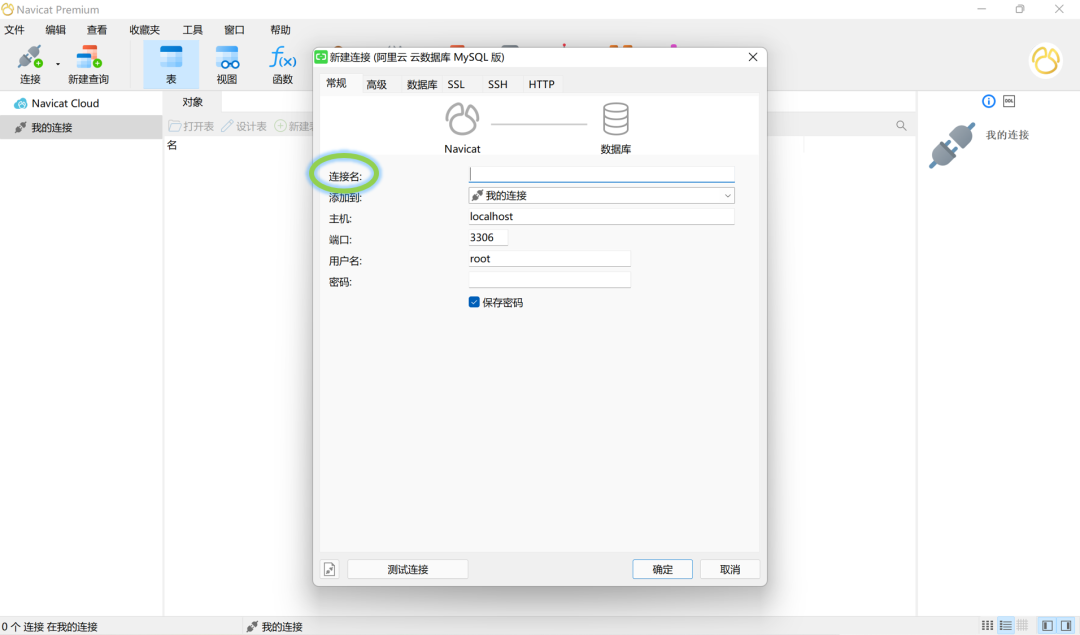1080x635 pixels.
Task: Click the 我的连接 status bar entry
Action: point(275,627)
